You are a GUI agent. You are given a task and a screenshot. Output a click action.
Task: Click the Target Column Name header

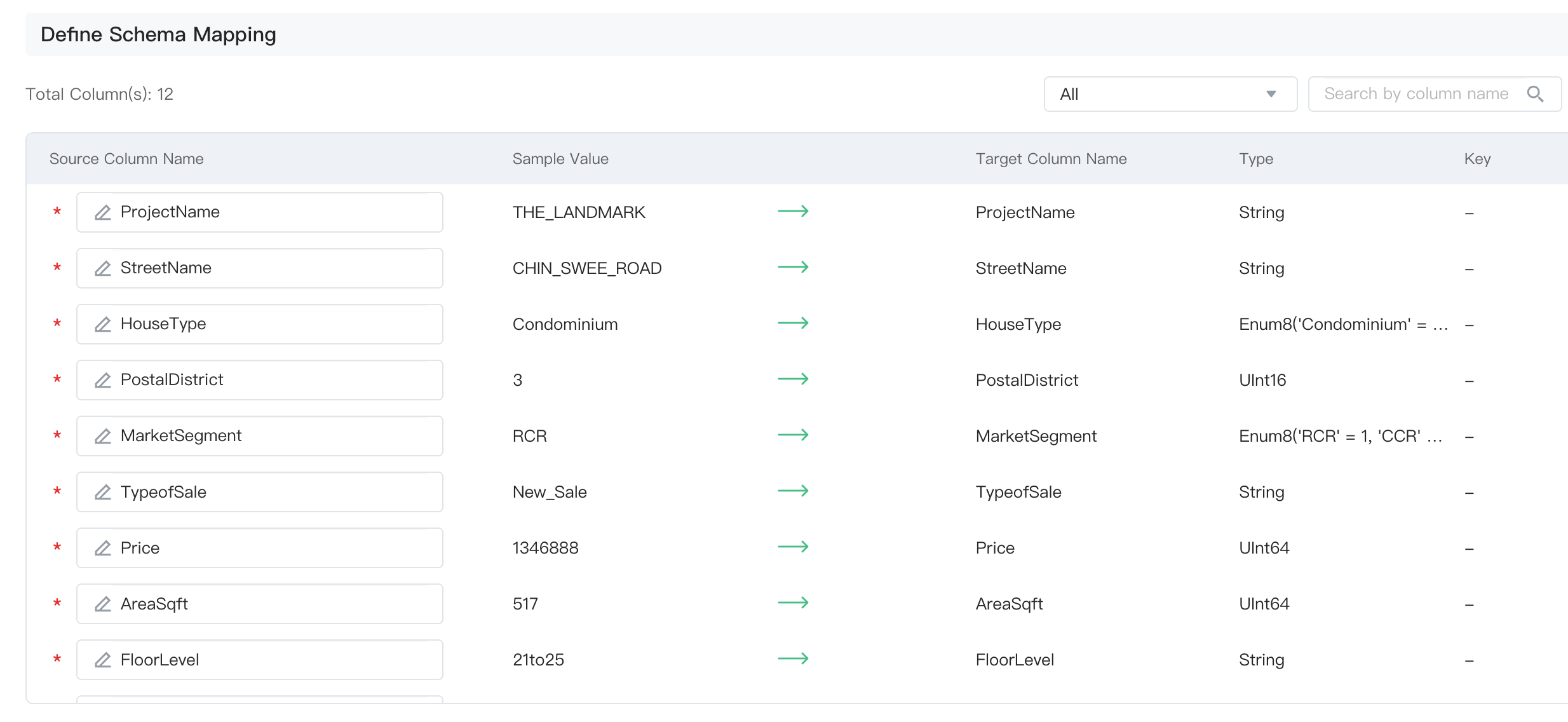pyautogui.click(x=1051, y=159)
